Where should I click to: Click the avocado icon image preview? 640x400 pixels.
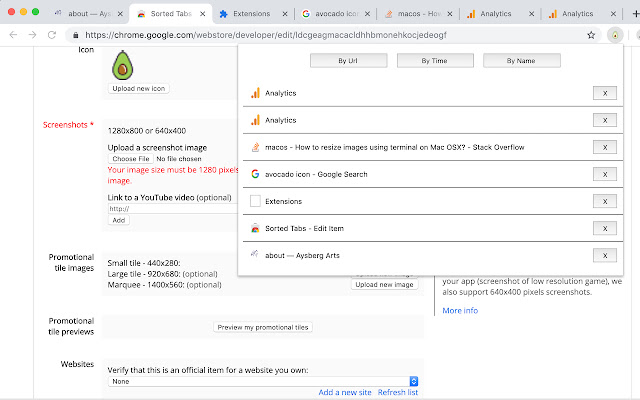coord(122,65)
